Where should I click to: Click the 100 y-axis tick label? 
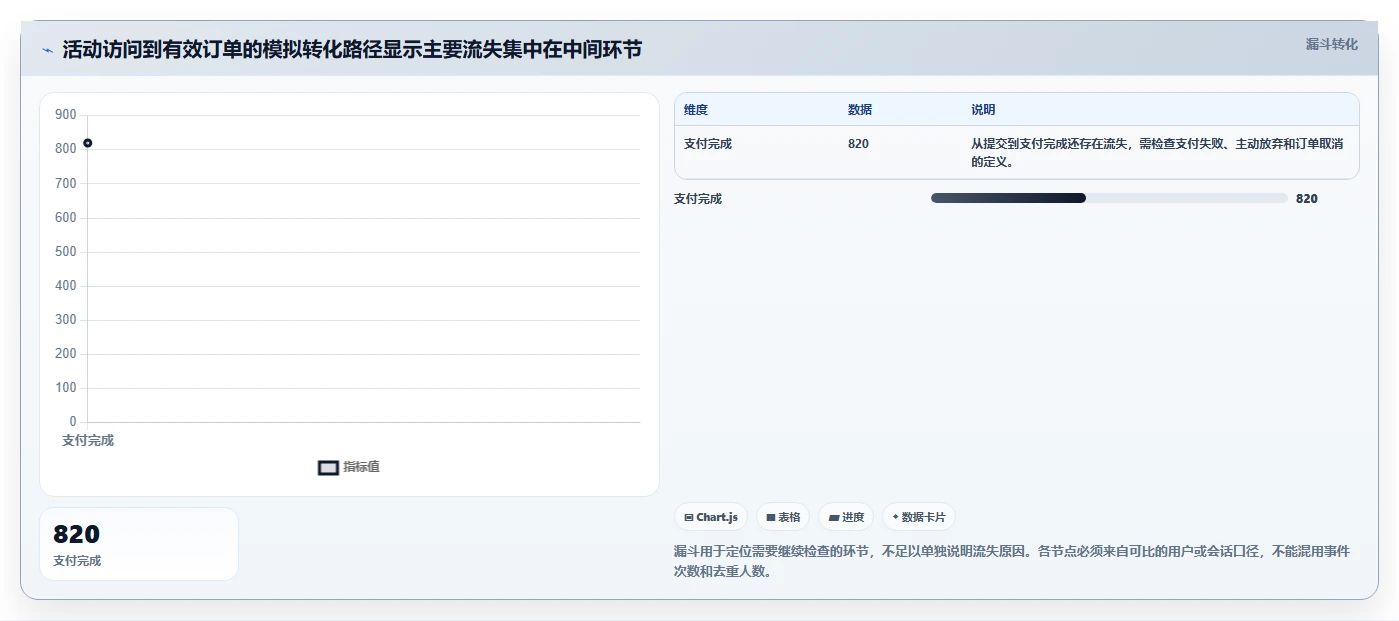click(x=66, y=387)
